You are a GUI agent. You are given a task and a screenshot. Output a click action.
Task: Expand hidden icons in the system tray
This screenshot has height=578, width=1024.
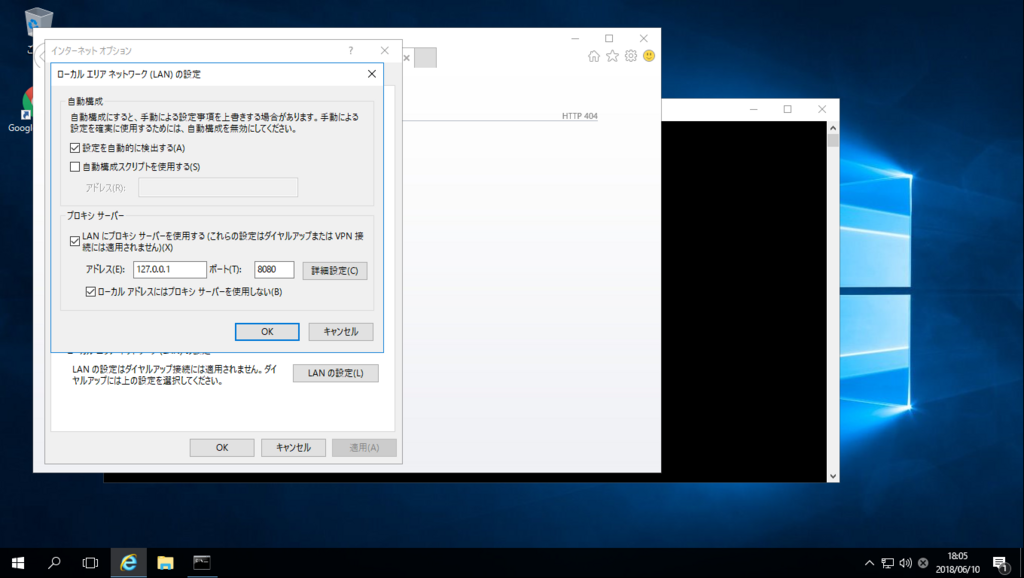coord(869,562)
